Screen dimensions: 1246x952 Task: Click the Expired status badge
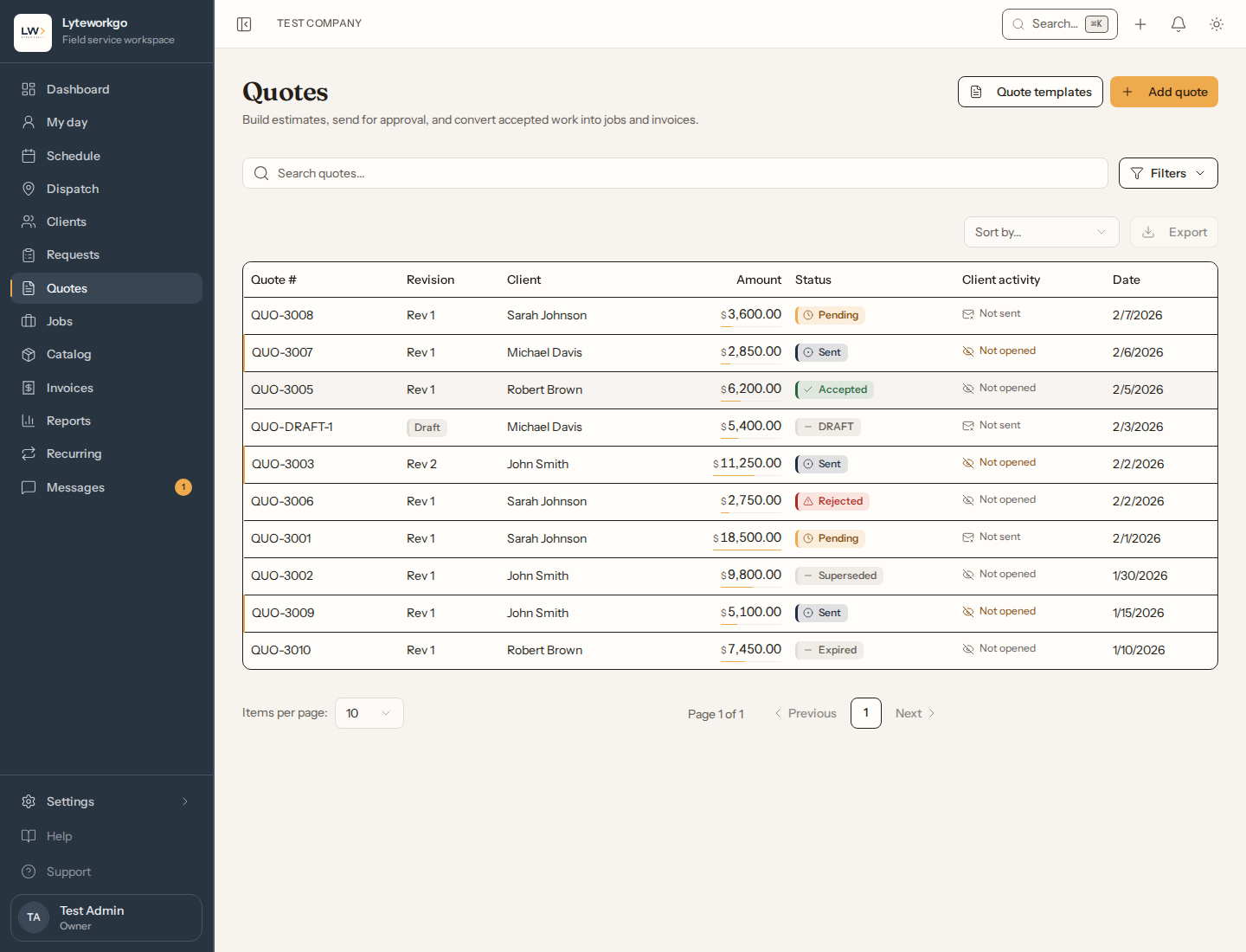pyautogui.click(x=830, y=650)
